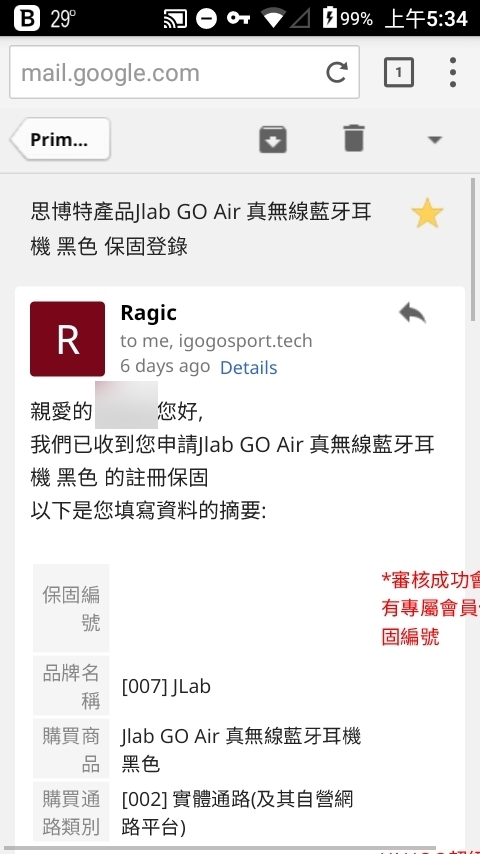Tap recipients line 'to me, igogosport.tech'
The width and height of the screenshot is (480, 854).
tap(216, 341)
